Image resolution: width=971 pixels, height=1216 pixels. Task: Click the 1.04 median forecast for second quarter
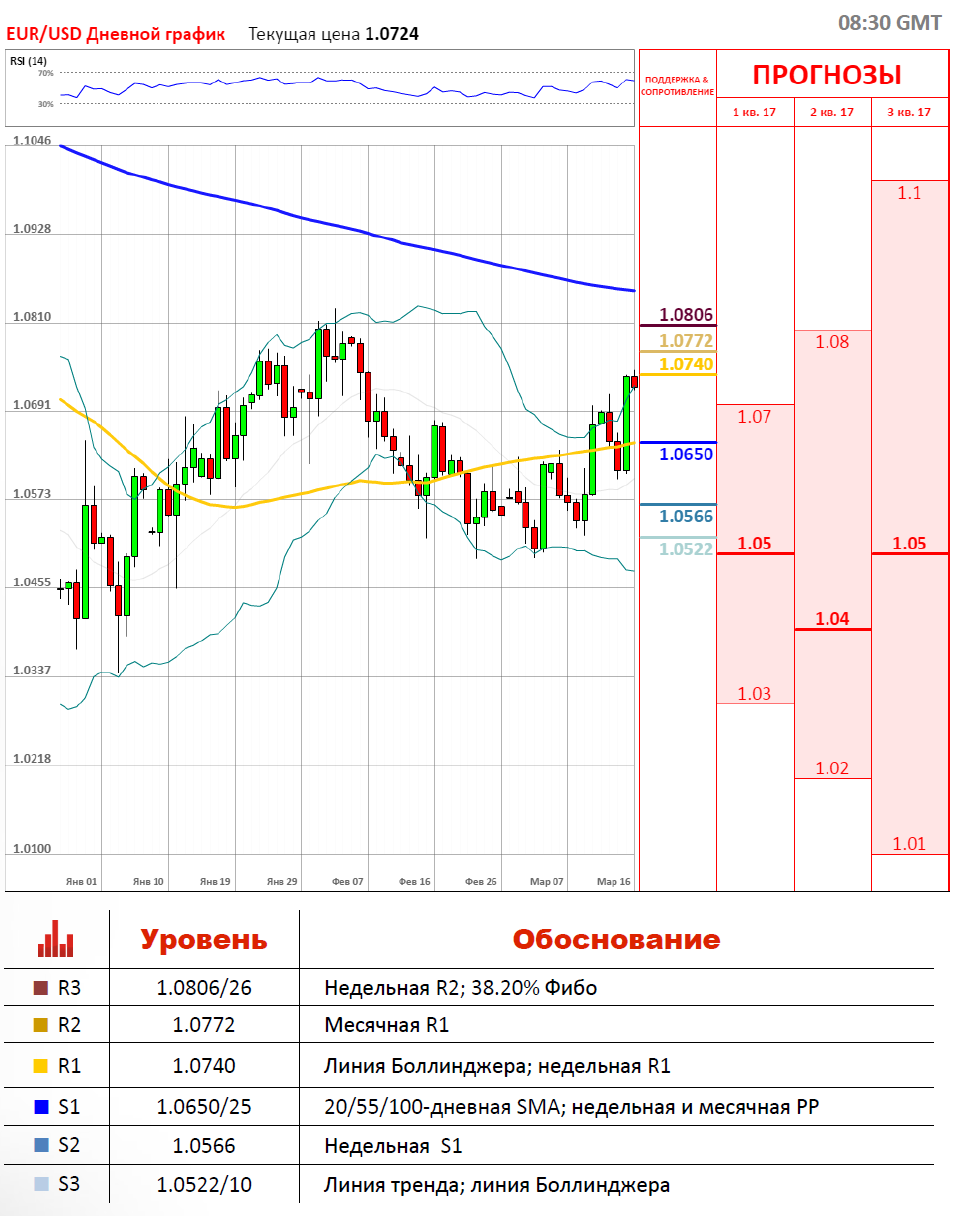832,619
